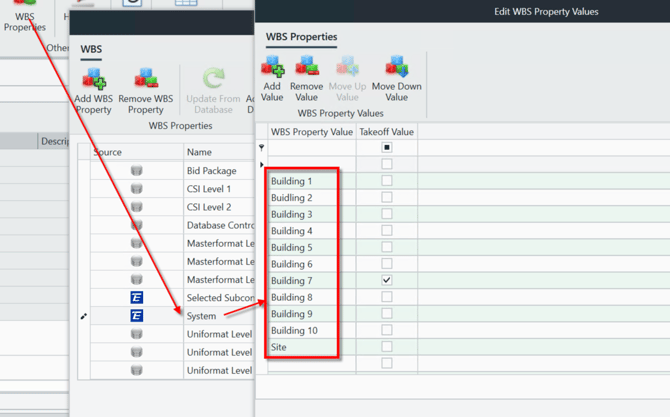This screenshot has width=670, height=417.
Task: Toggle the Takeoff Value header filter checkbox
Action: point(387,148)
